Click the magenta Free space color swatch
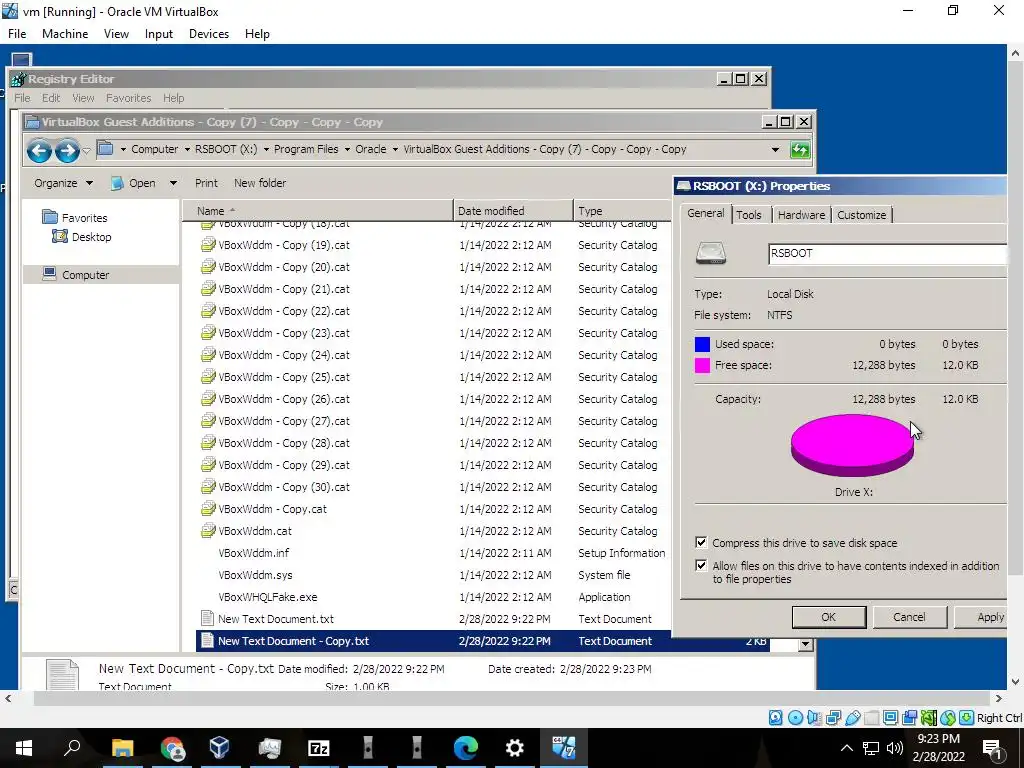Image resolution: width=1024 pixels, height=768 pixels. point(702,365)
